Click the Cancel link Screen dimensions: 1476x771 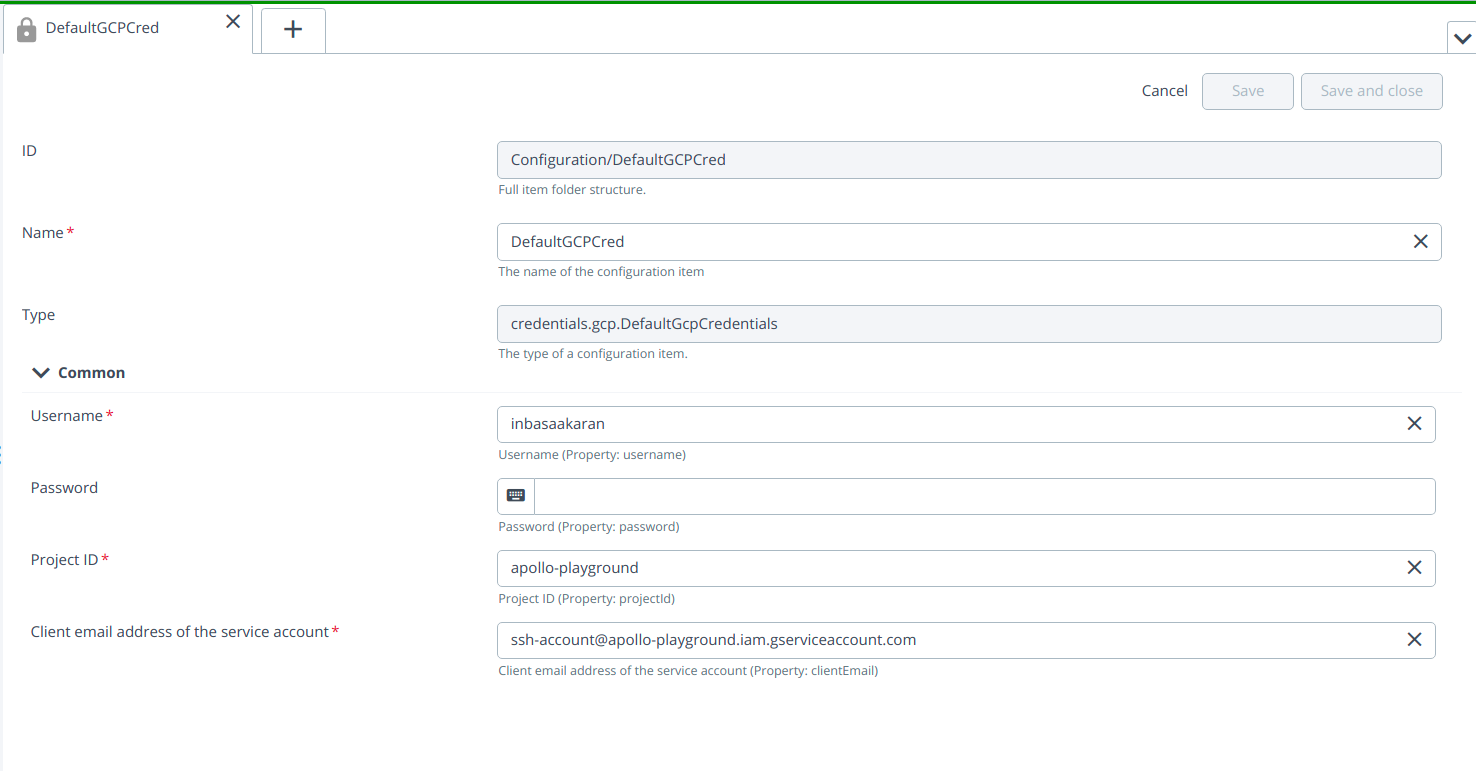point(1165,91)
